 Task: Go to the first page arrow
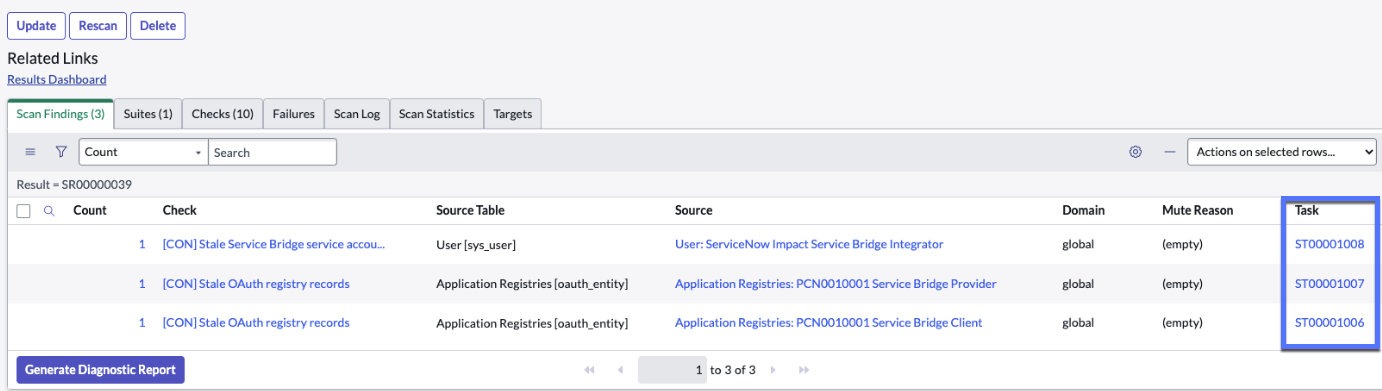click(590, 370)
